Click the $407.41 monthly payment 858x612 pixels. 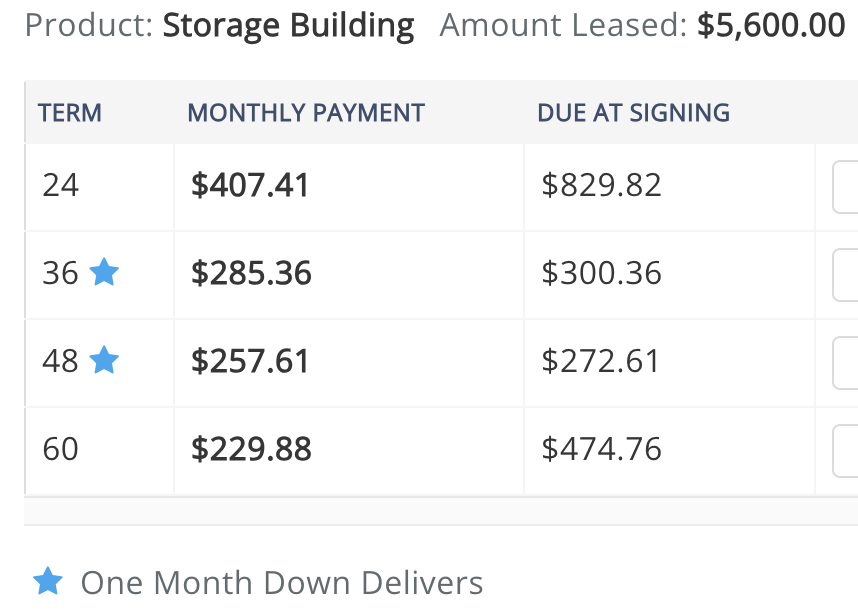tap(250, 185)
